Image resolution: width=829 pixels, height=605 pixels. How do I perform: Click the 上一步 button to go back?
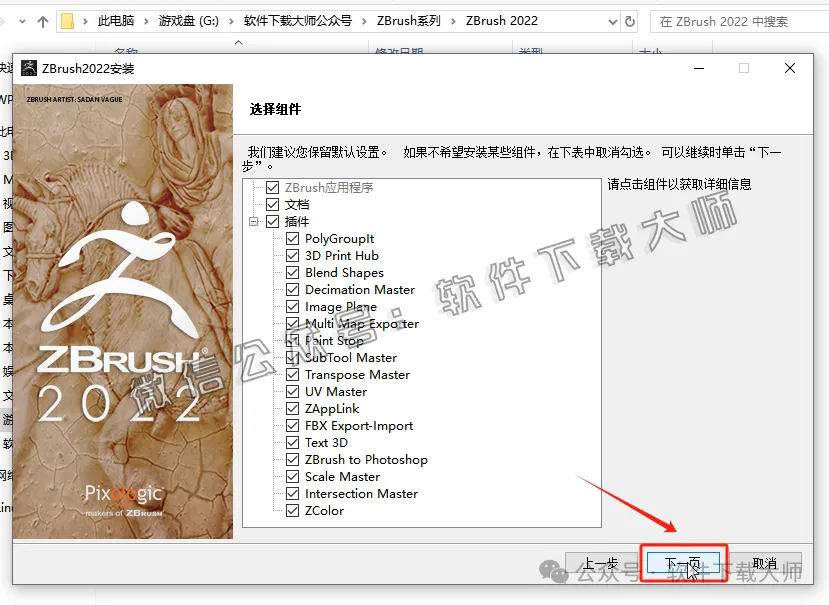click(x=600, y=561)
